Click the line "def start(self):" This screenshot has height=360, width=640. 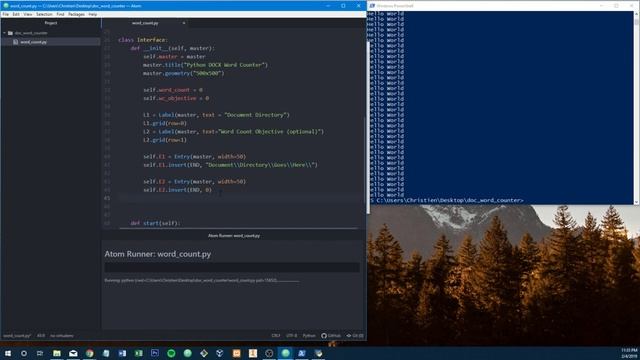pos(155,223)
